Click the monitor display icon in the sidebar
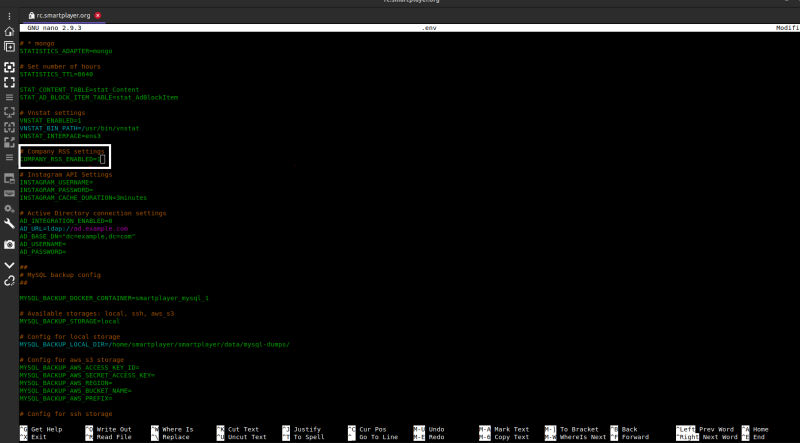 point(9,177)
